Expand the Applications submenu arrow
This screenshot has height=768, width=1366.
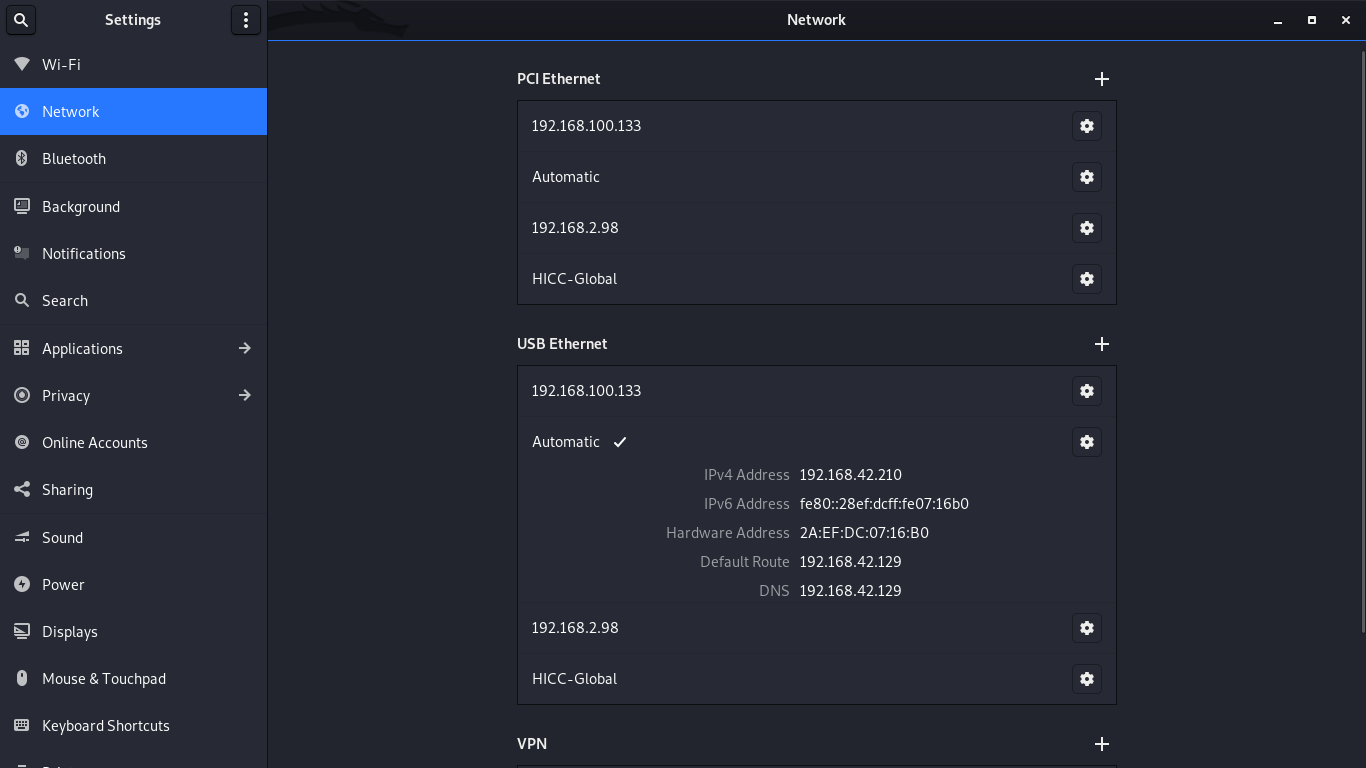[245, 348]
